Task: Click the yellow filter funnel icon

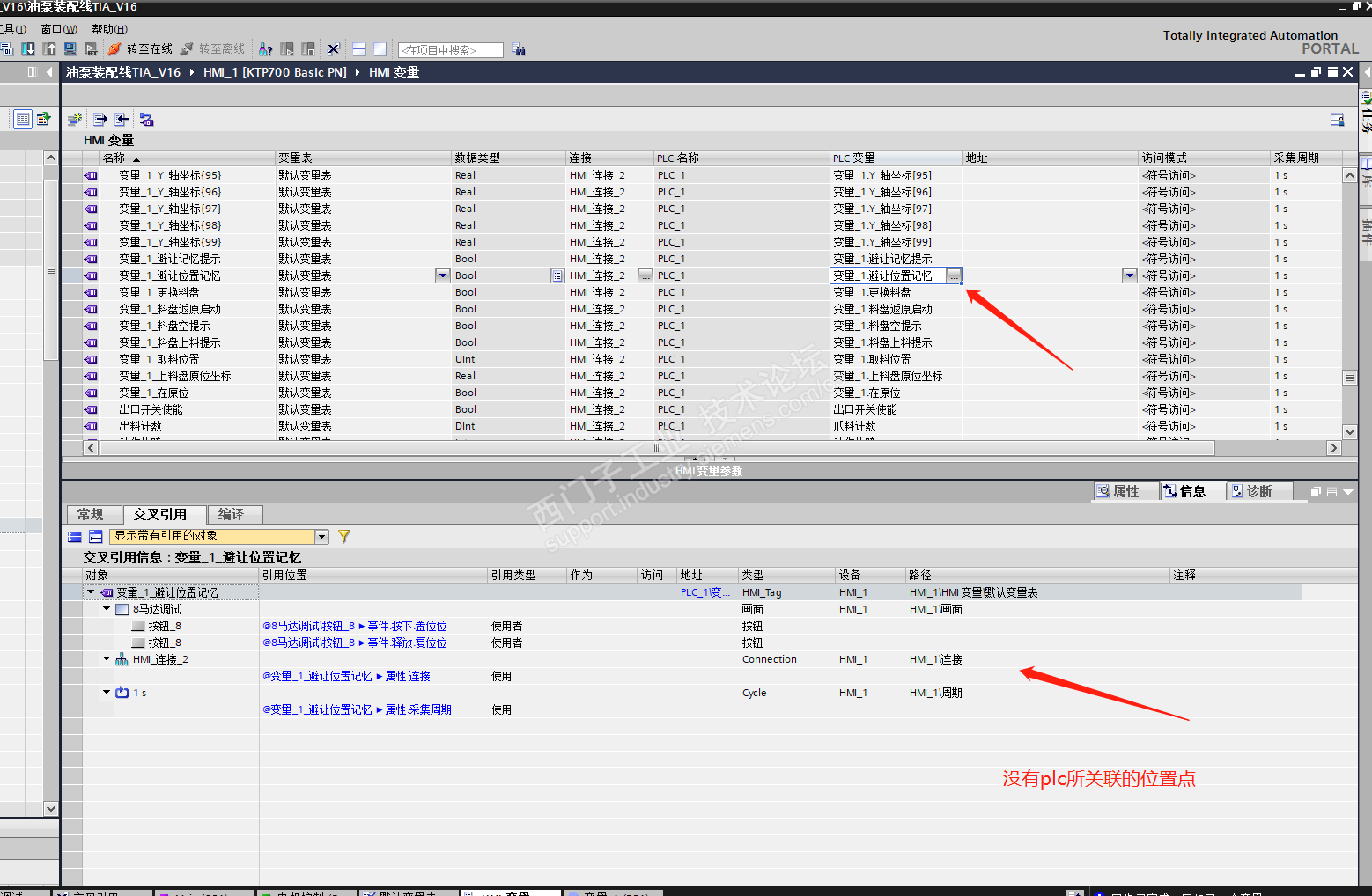Action: click(x=344, y=536)
